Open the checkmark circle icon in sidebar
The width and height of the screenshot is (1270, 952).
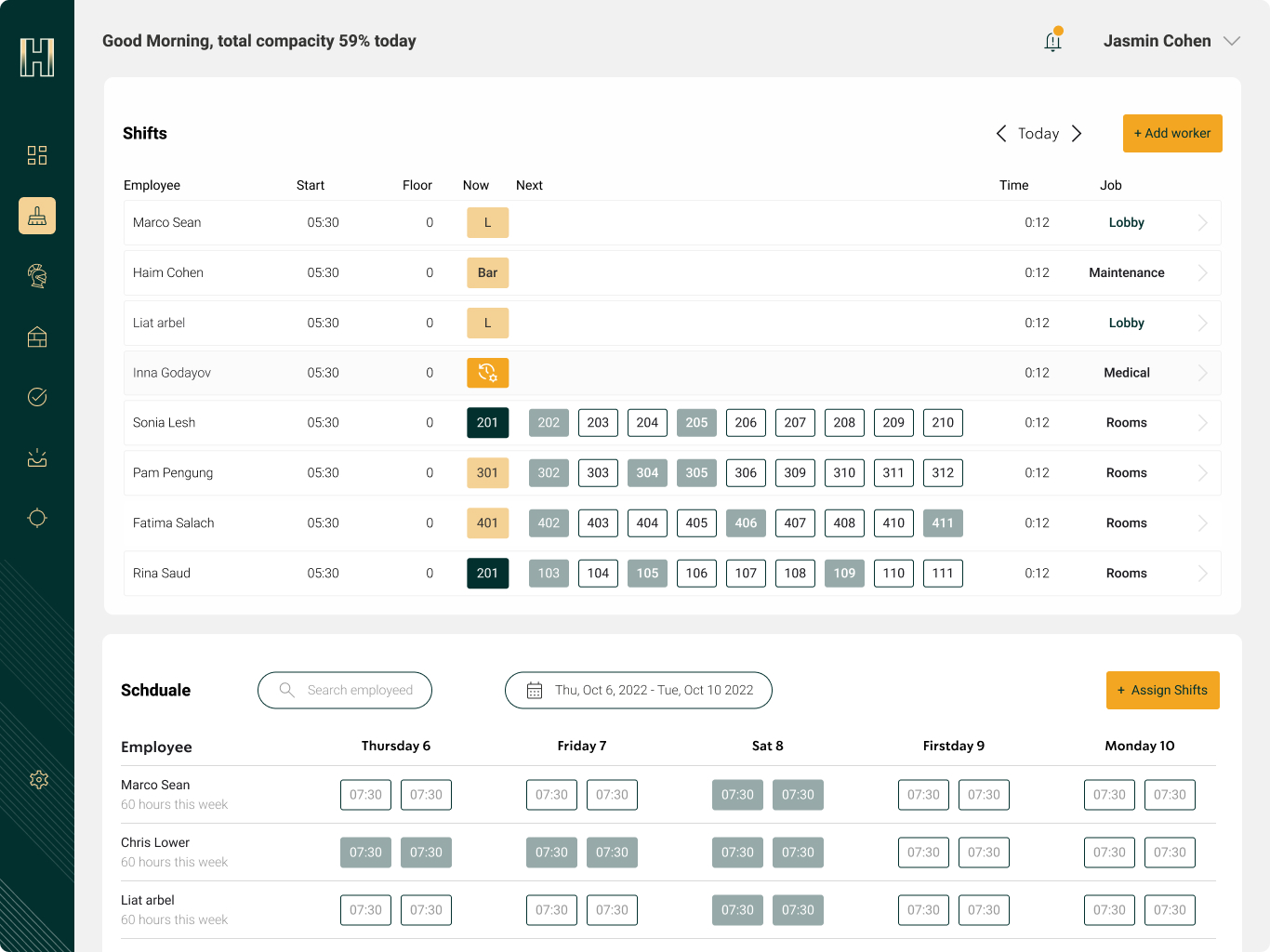[x=37, y=397]
